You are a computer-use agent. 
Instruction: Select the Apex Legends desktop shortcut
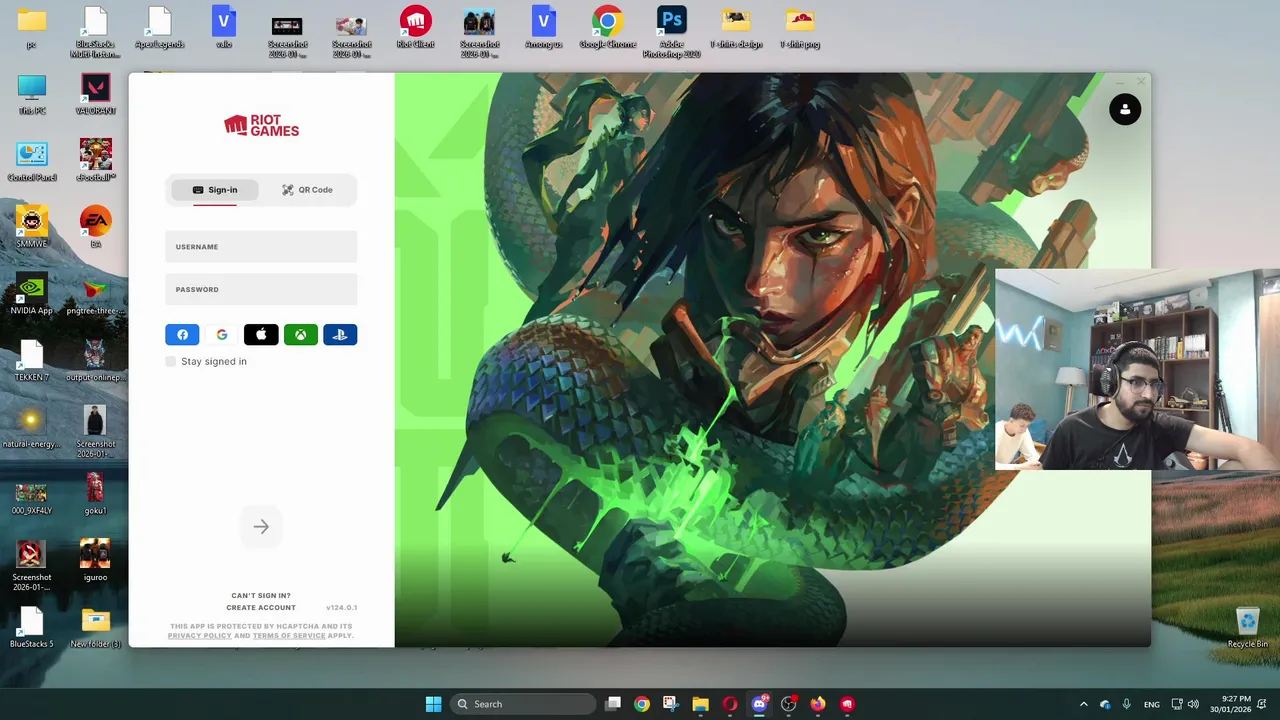pos(159,28)
